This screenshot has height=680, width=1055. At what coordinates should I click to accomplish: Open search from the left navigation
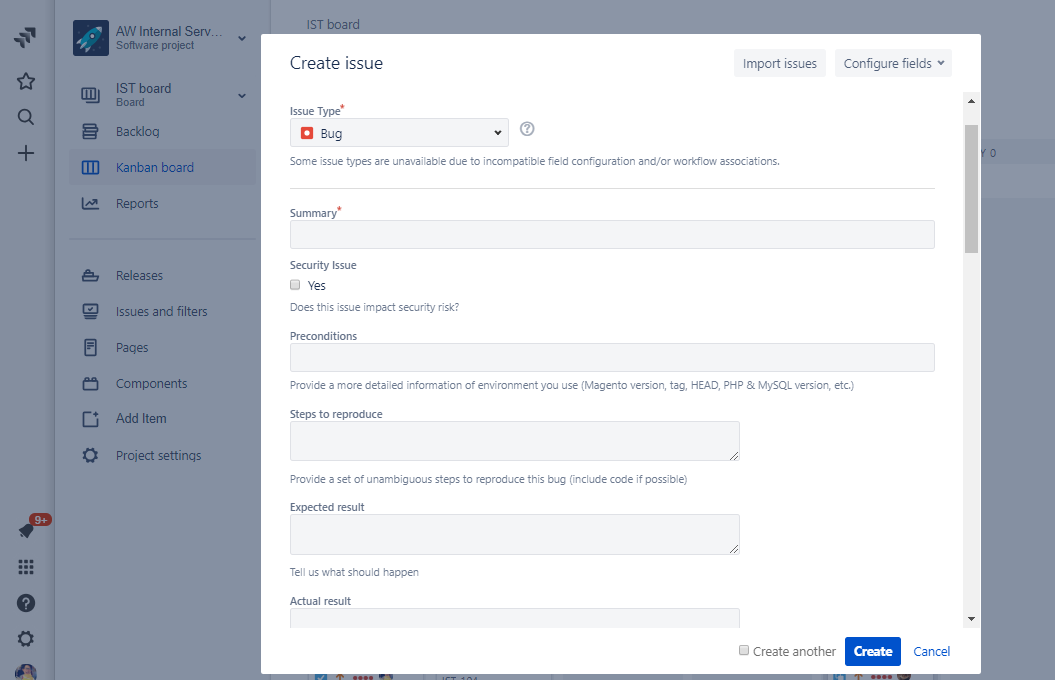25,117
